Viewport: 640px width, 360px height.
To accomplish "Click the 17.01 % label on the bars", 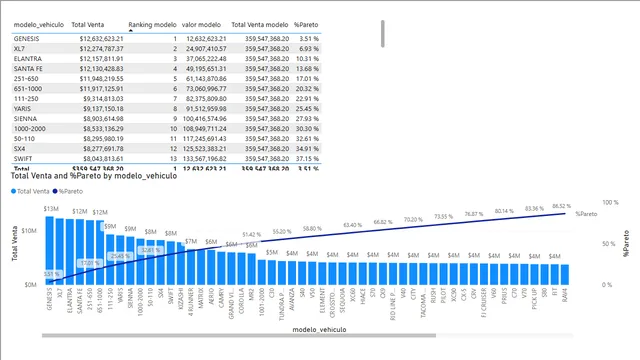I will [90, 263].
